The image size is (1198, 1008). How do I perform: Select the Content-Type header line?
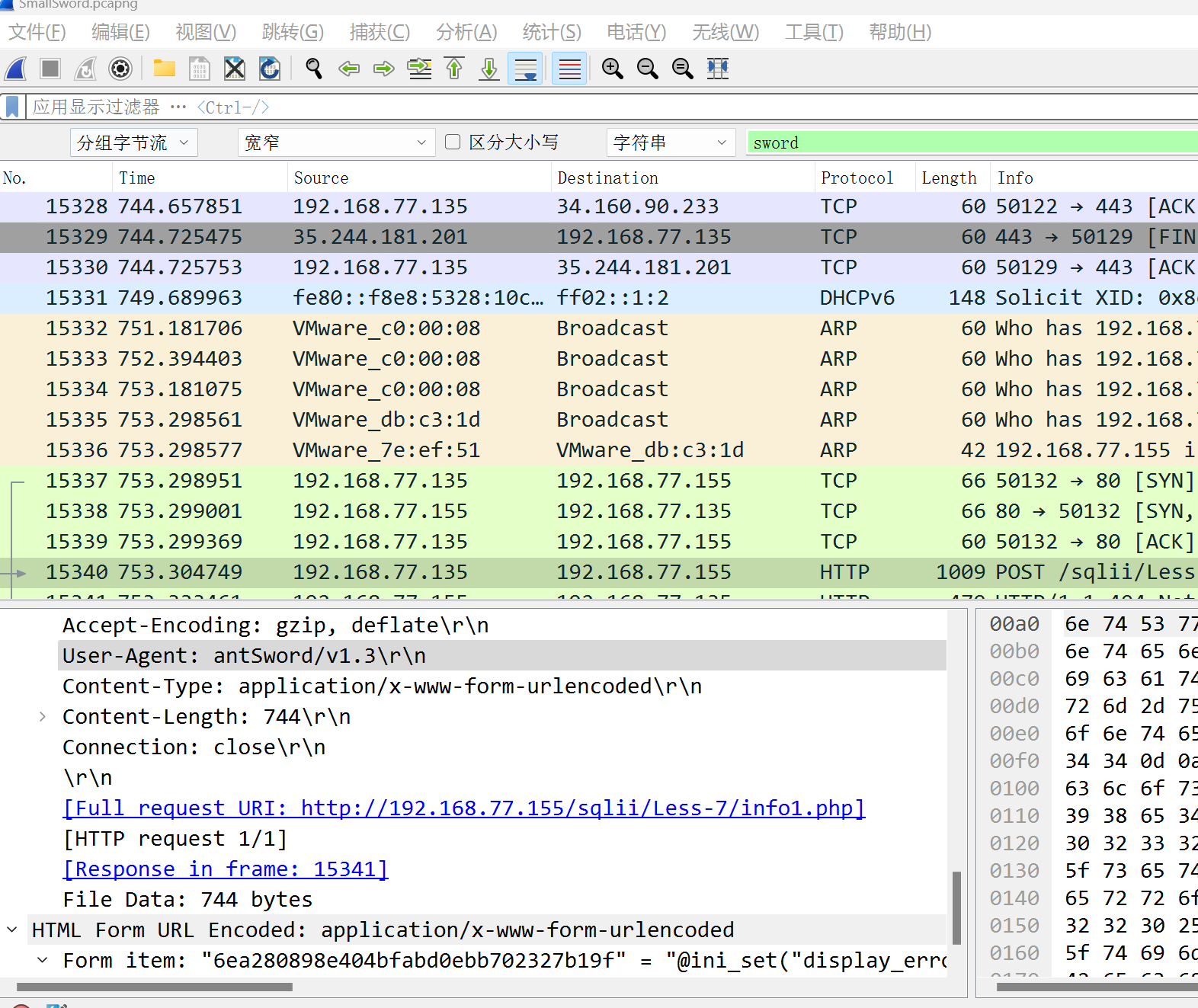click(x=502, y=686)
